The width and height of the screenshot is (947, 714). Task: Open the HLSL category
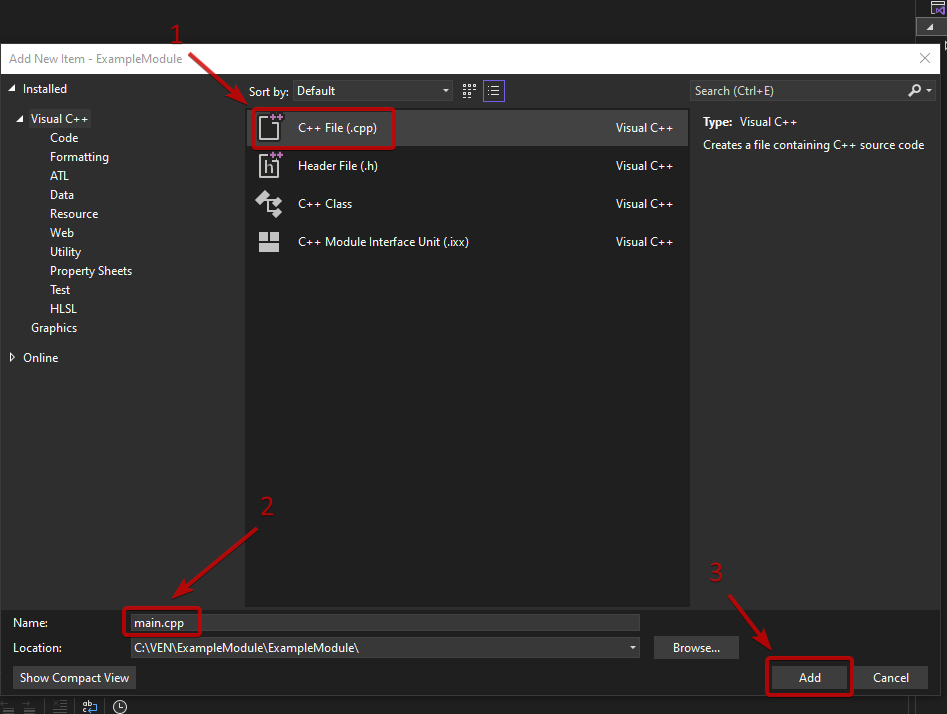click(x=63, y=309)
